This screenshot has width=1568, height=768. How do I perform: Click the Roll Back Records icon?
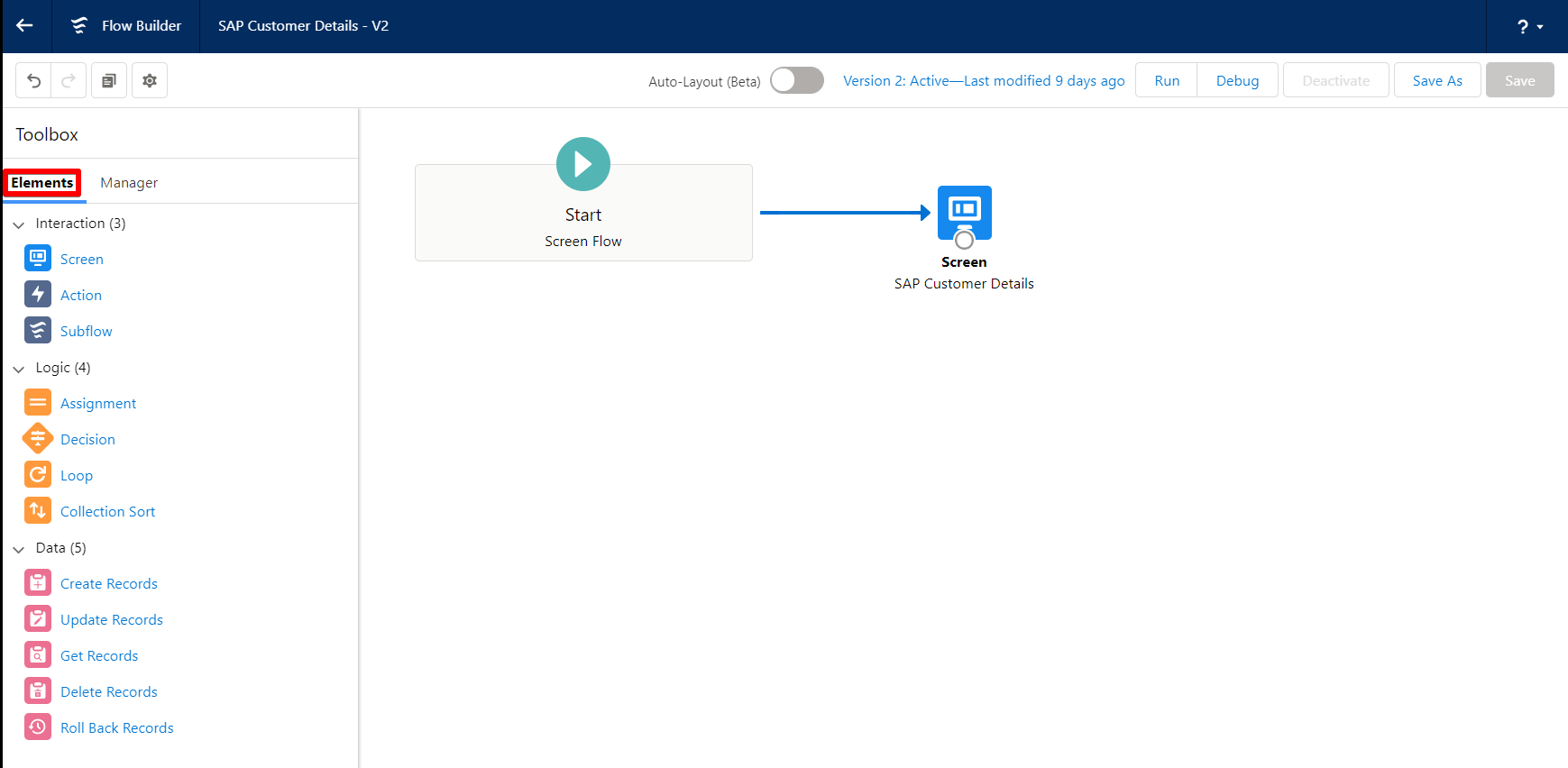[38, 727]
